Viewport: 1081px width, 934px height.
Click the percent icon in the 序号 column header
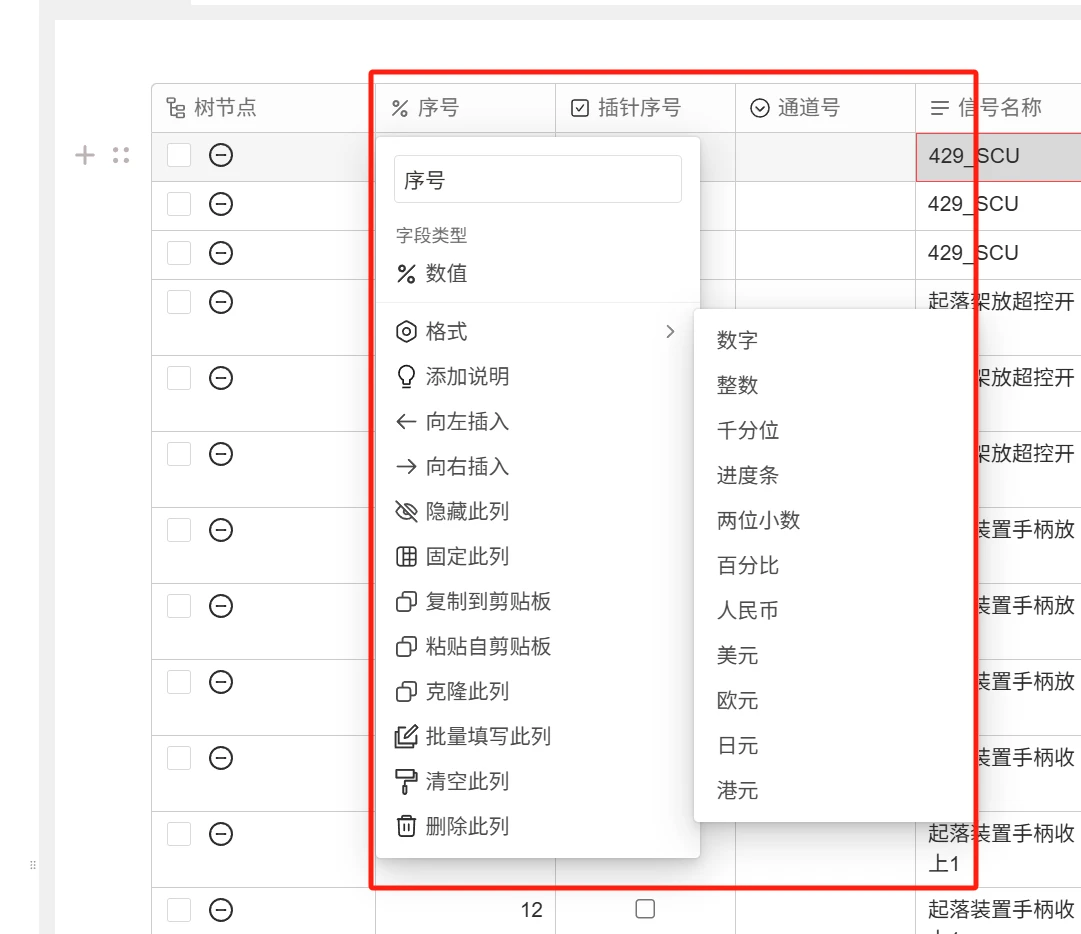400,108
